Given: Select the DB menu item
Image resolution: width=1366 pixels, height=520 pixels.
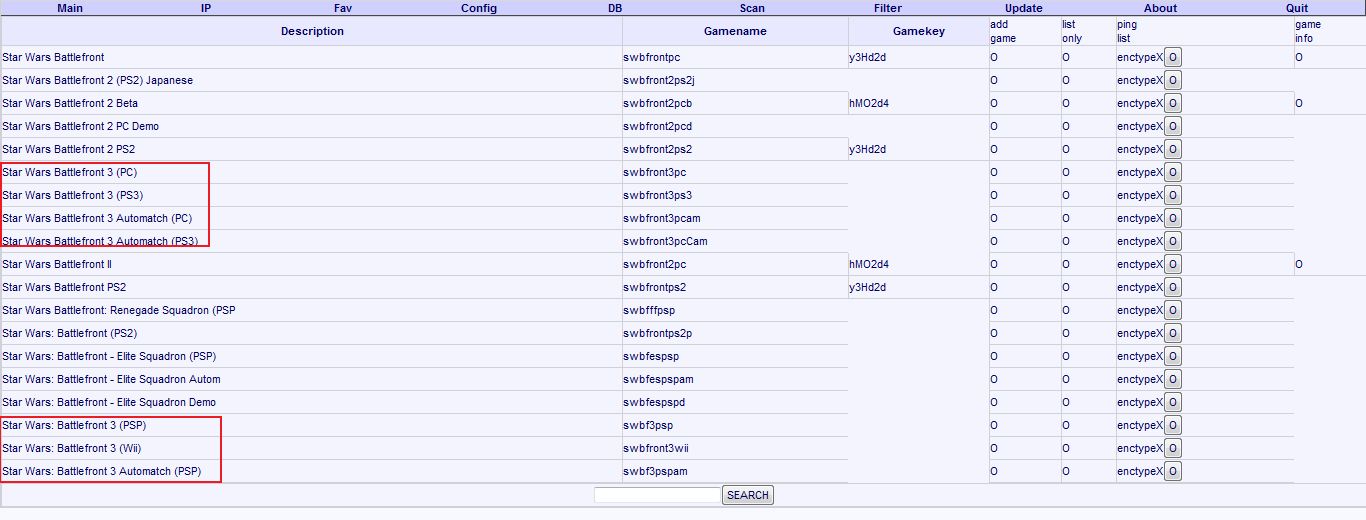Looking at the screenshot, I should [616, 8].
